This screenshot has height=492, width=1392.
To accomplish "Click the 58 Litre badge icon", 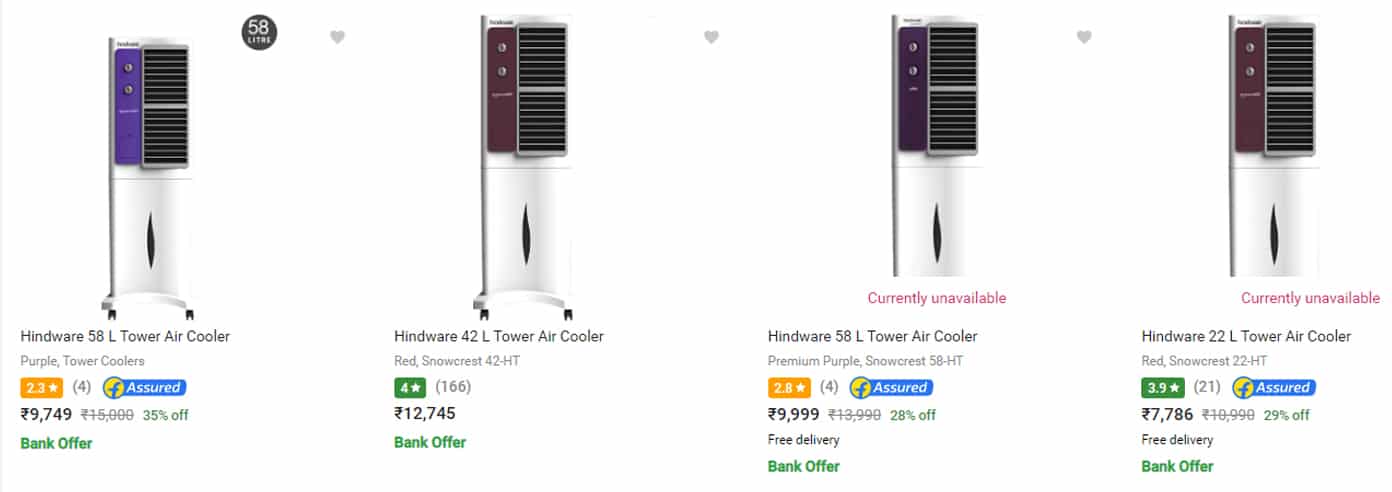I will point(259,32).
